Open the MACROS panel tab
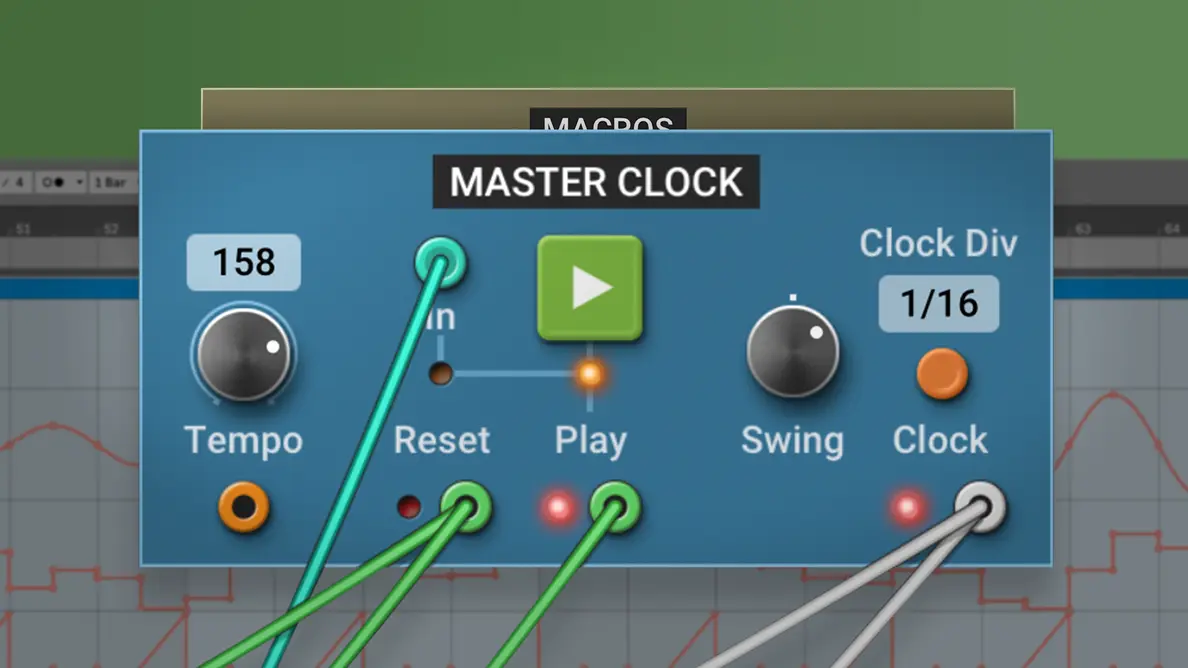 coord(608,120)
